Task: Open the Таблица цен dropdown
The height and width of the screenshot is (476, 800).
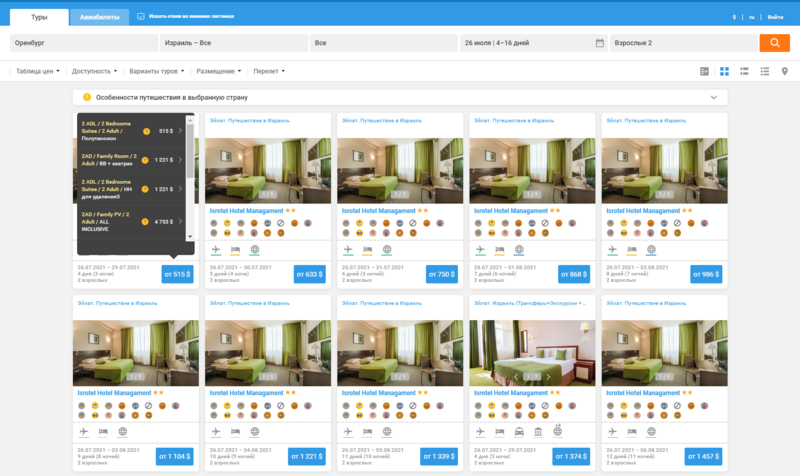Action: (38, 71)
